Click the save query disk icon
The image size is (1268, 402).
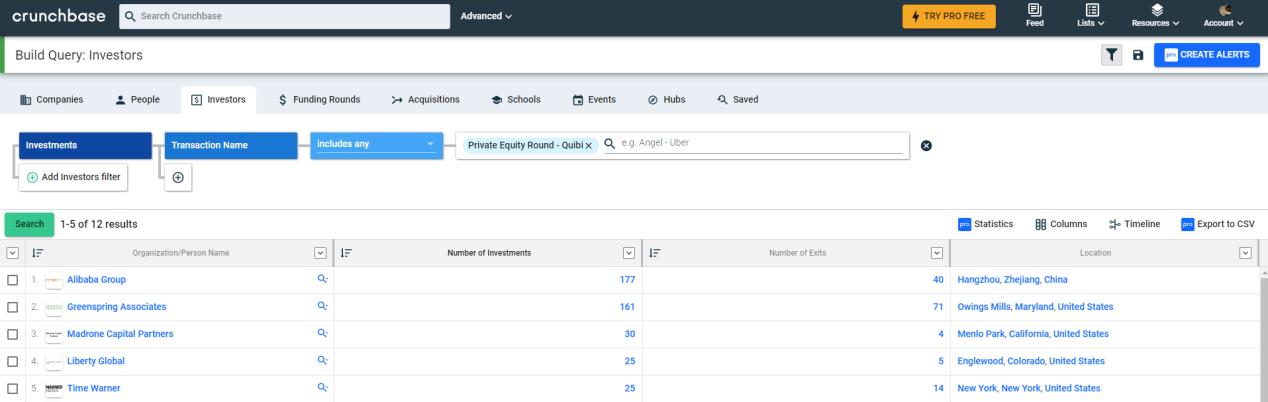pyautogui.click(x=1137, y=56)
